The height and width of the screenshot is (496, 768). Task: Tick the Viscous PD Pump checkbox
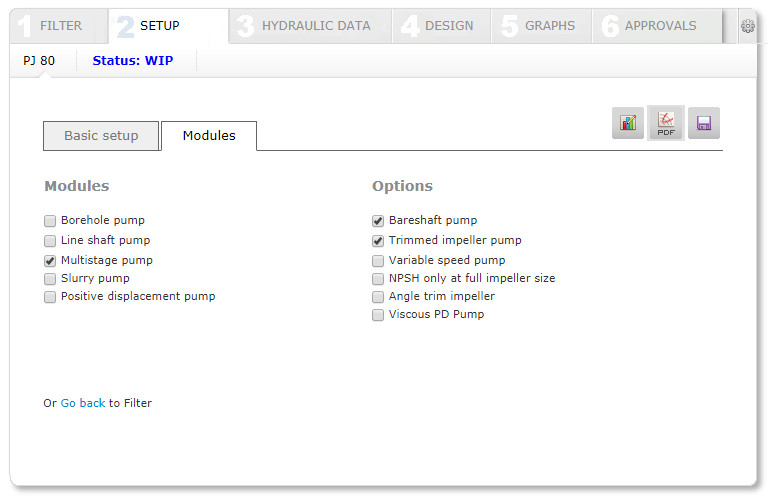(378, 315)
